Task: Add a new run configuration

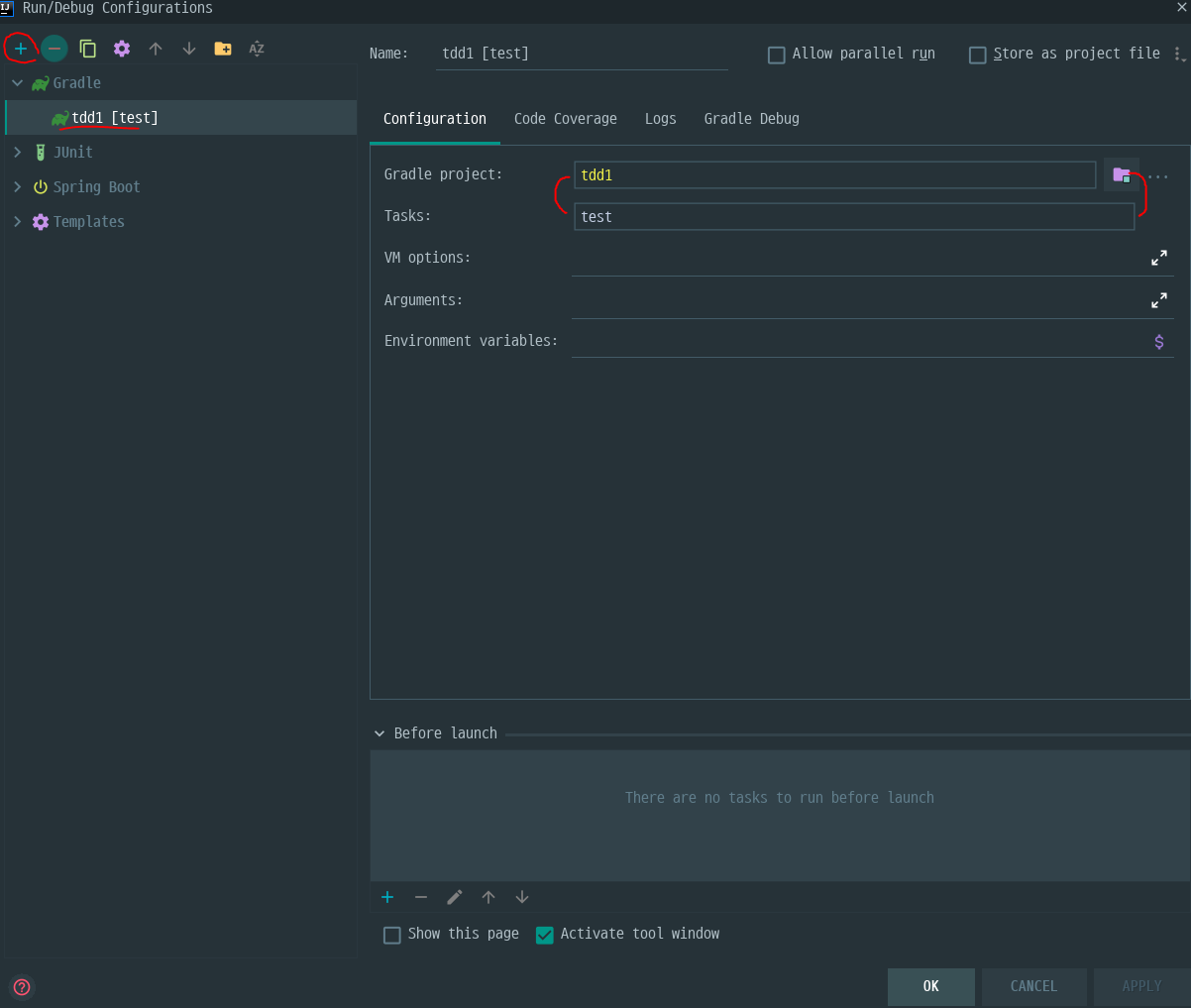Action: click(x=21, y=48)
